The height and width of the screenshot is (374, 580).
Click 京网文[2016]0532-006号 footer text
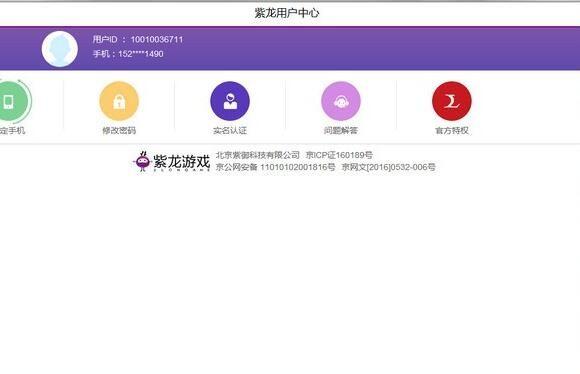coord(388,167)
